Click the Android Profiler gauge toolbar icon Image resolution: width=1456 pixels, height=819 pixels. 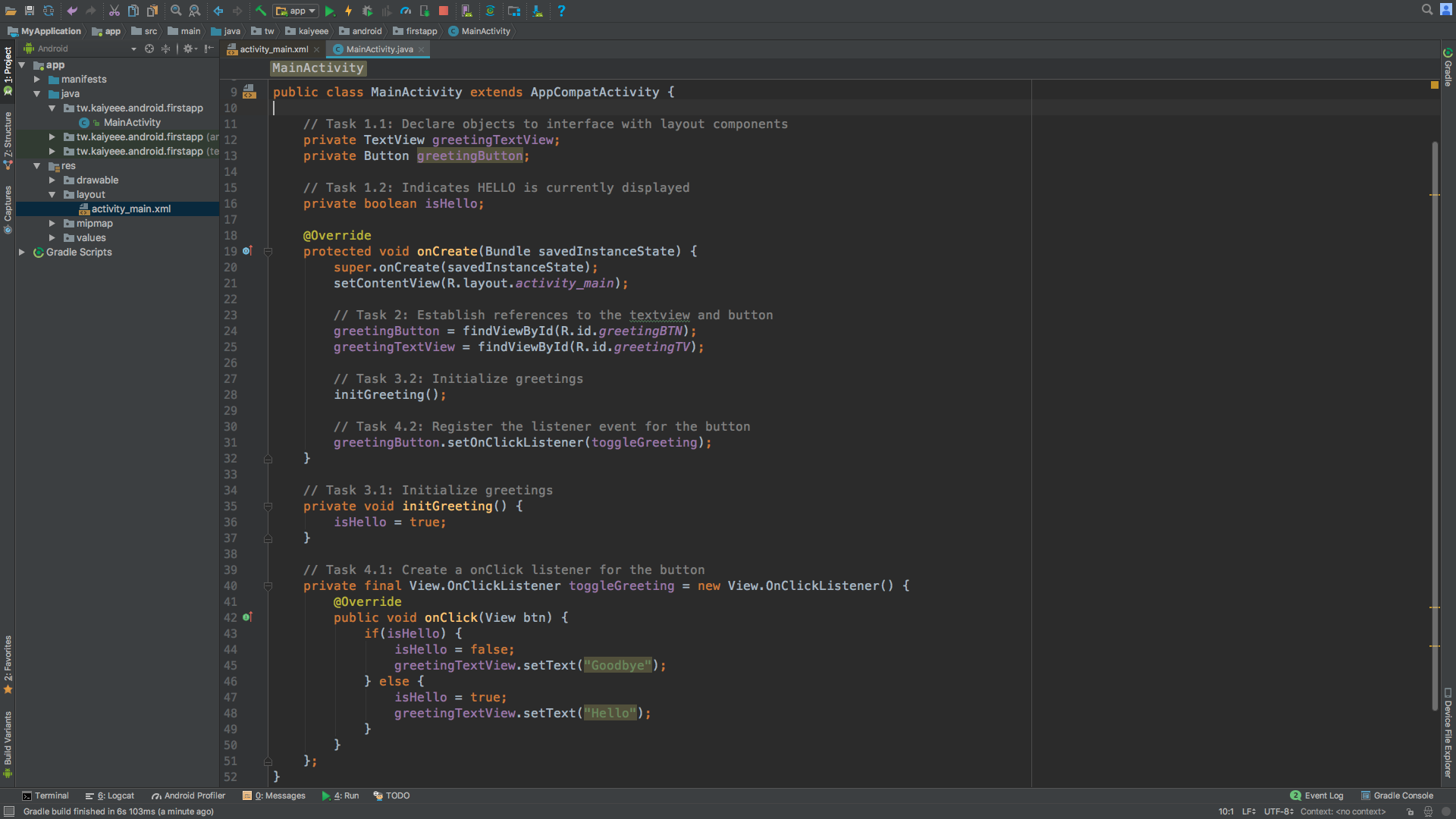coord(406,11)
